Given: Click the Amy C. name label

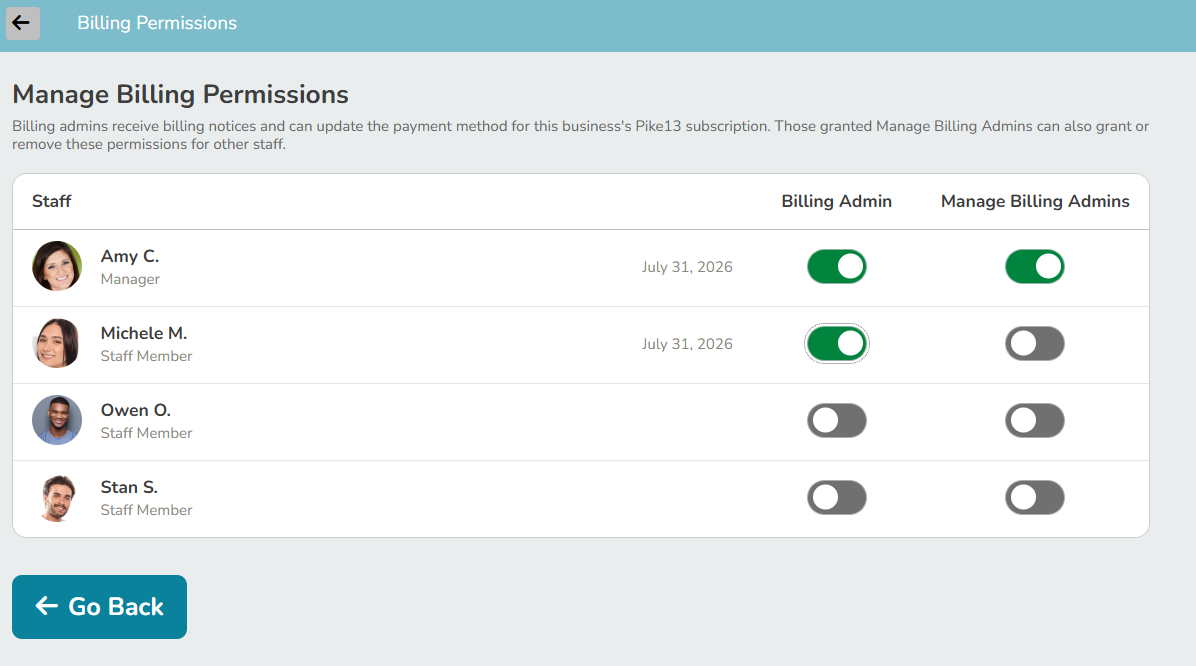Looking at the screenshot, I should (130, 256).
